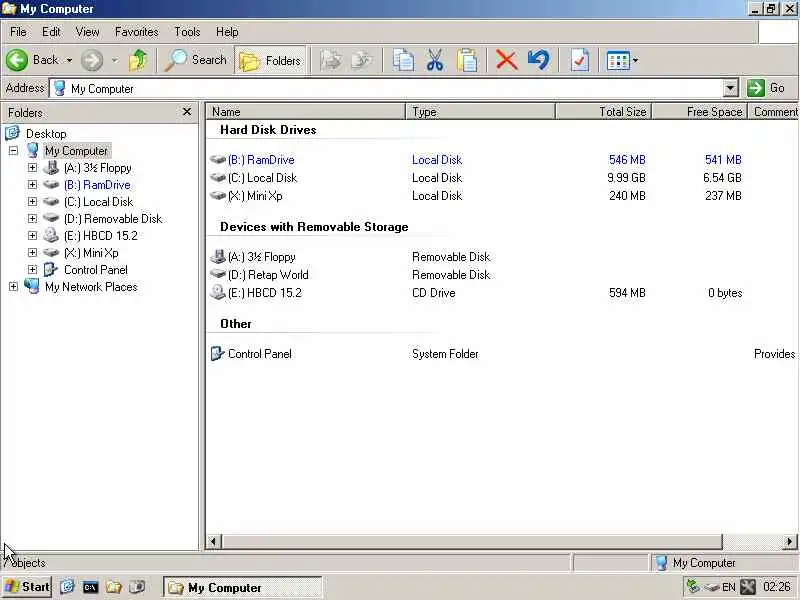Click the Show Desktop quick launch icon
The width and height of the screenshot is (800, 600).
point(67,587)
